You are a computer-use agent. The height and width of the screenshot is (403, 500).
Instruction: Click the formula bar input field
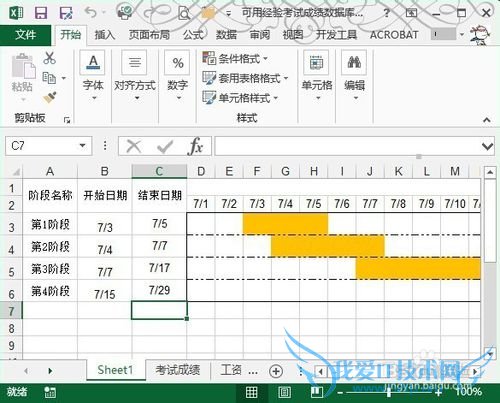point(347,146)
